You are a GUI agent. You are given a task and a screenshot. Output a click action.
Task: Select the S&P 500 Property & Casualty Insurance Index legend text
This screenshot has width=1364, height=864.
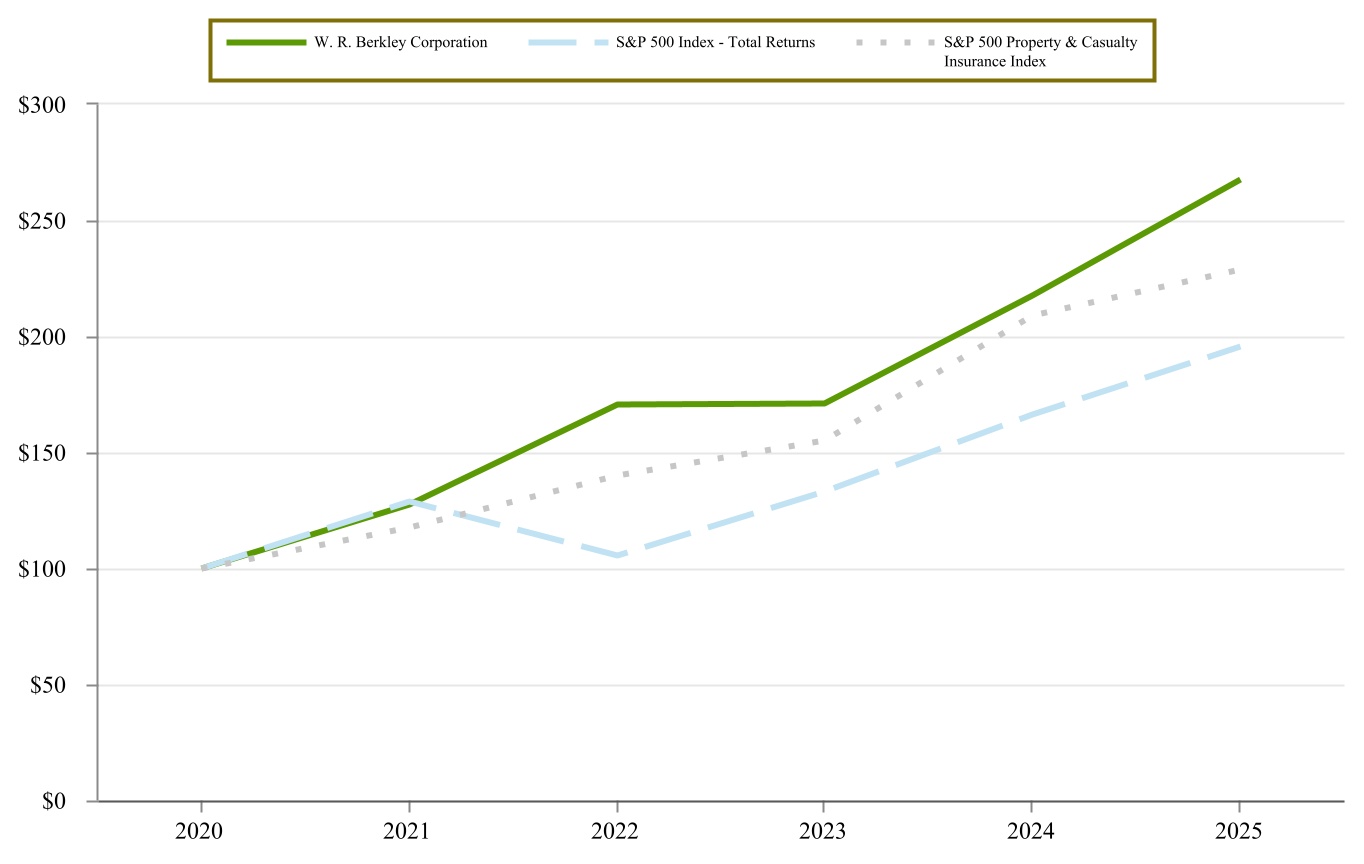pos(1040,52)
